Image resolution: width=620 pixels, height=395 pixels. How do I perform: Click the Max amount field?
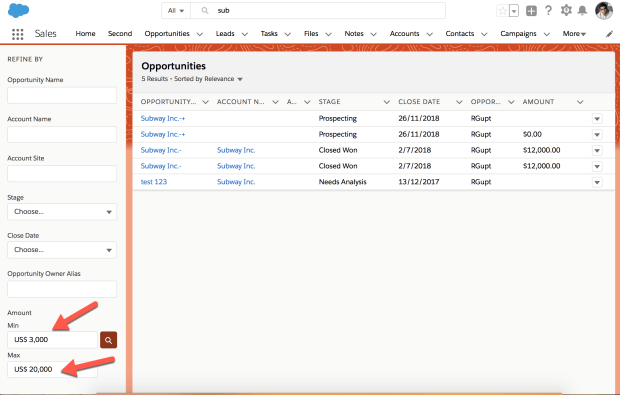[53, 370]
